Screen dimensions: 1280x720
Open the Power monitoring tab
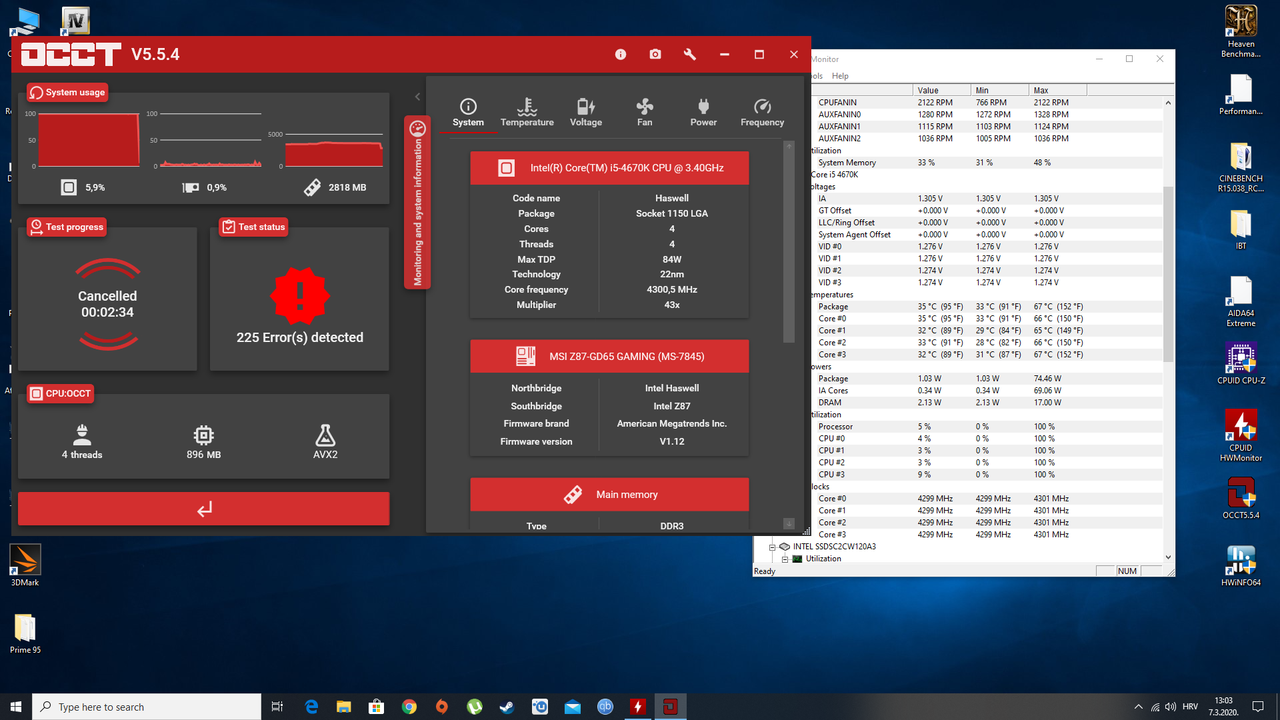(x=703, y=113)
